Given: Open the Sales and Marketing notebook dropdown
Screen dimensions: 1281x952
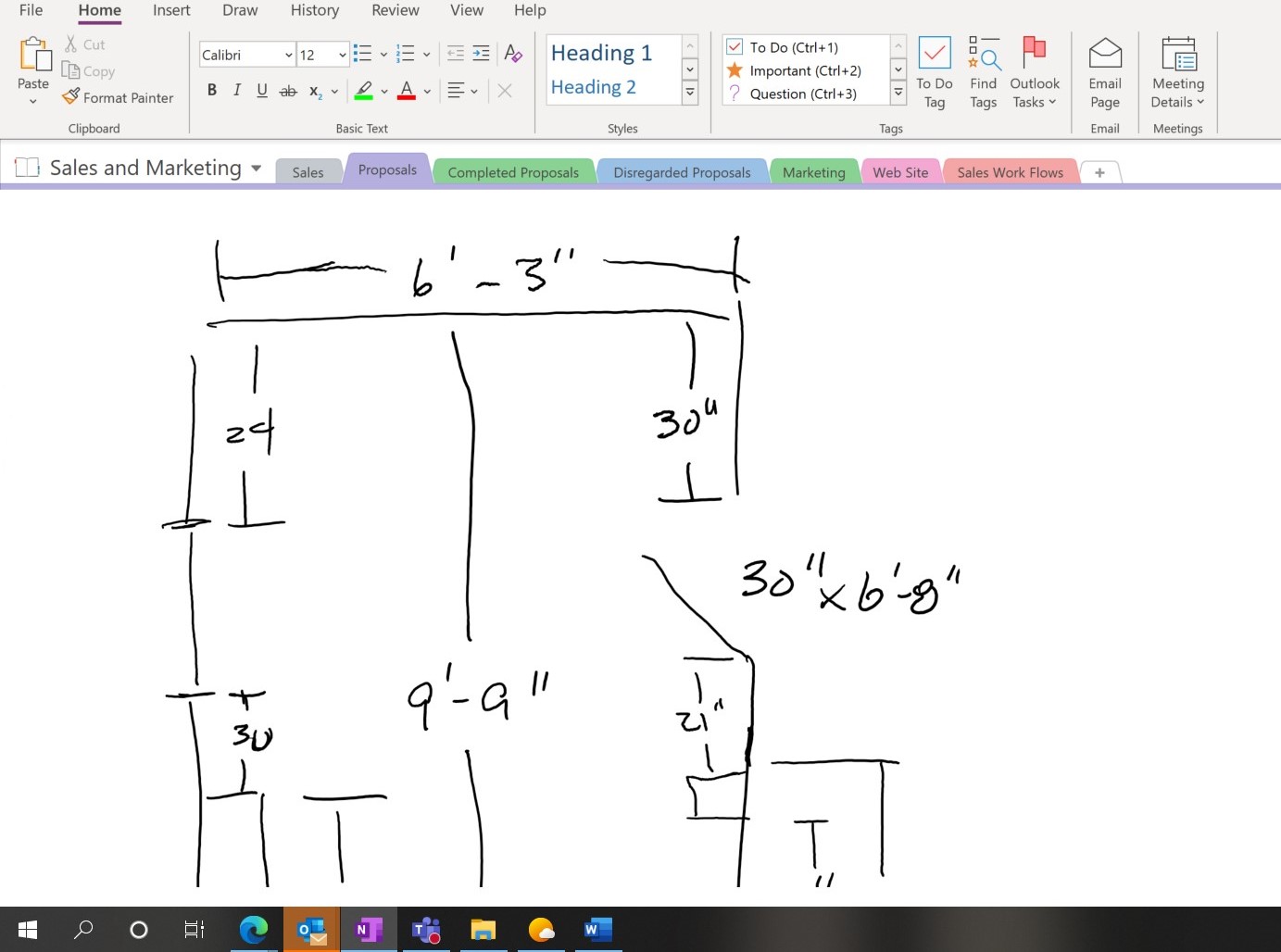Looking at the screenshot, I should (x=257, y=168).
